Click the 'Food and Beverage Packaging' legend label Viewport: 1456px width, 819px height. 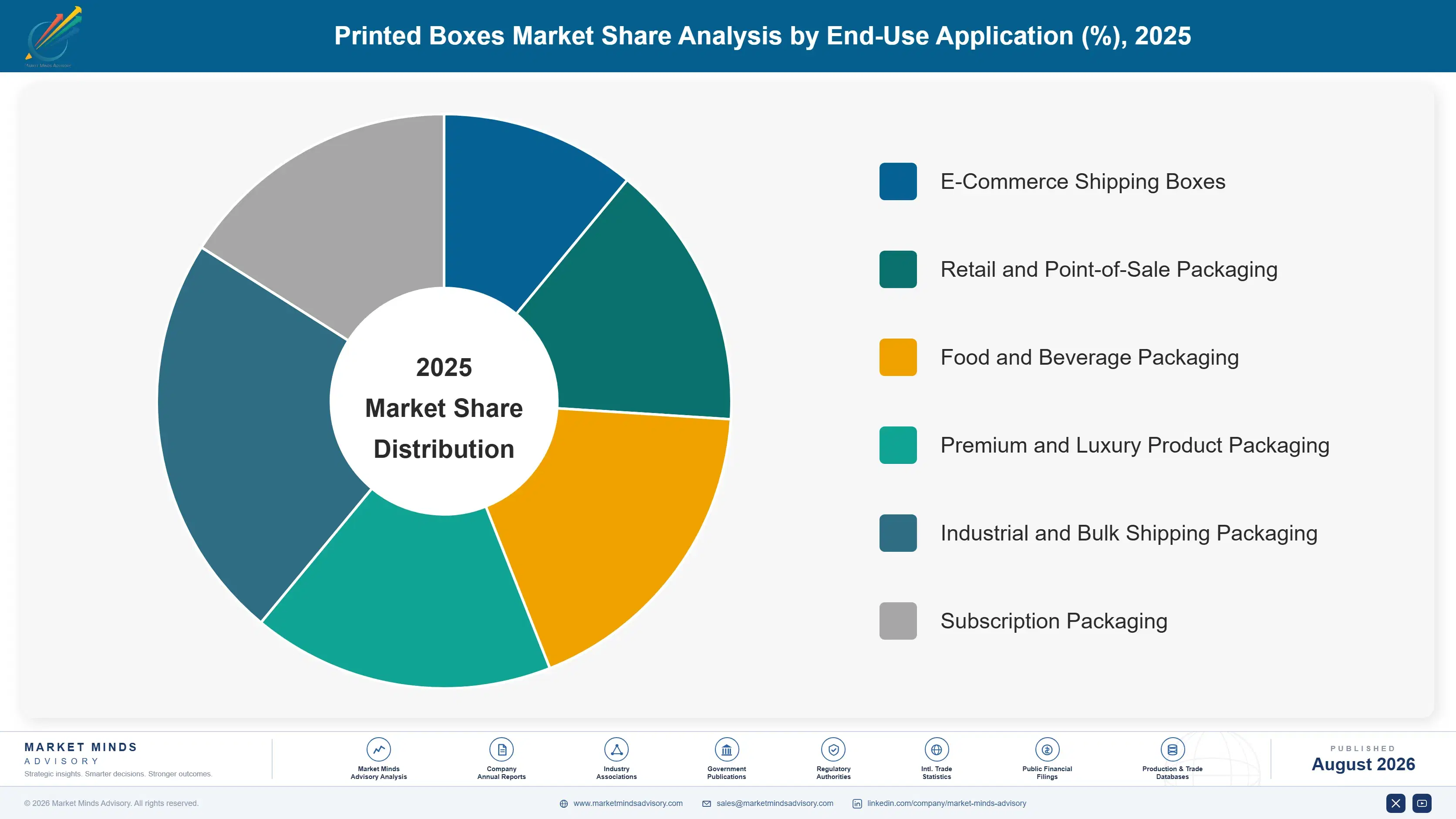click(x=1090, y=357)
